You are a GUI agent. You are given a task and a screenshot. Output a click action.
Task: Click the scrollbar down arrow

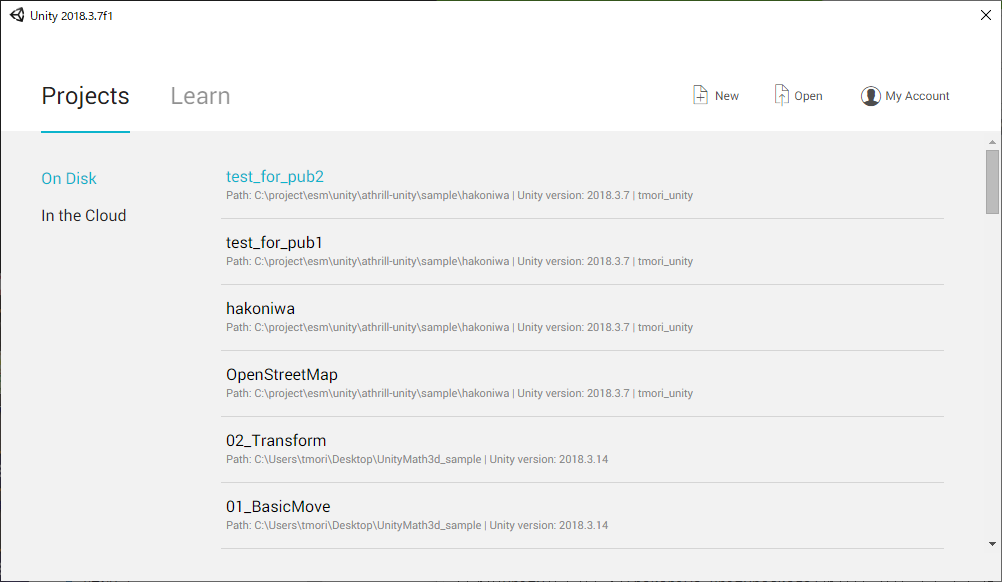[x=992, y=544]
